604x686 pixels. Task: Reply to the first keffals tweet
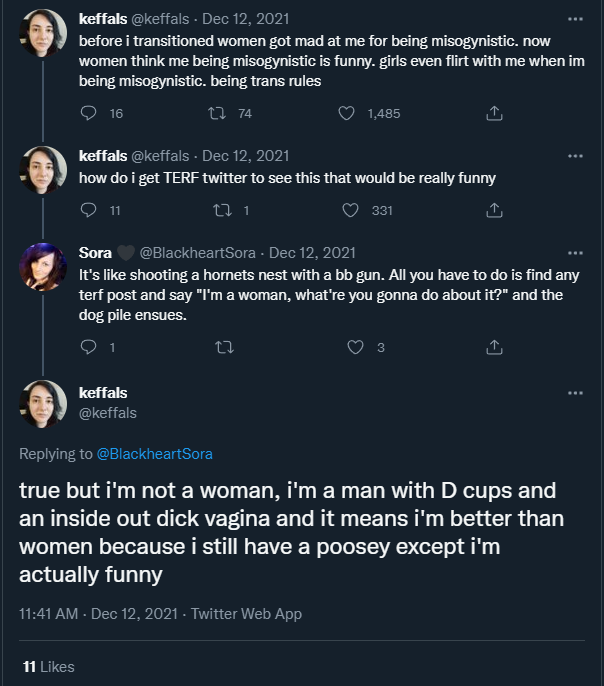pos(88,114)
